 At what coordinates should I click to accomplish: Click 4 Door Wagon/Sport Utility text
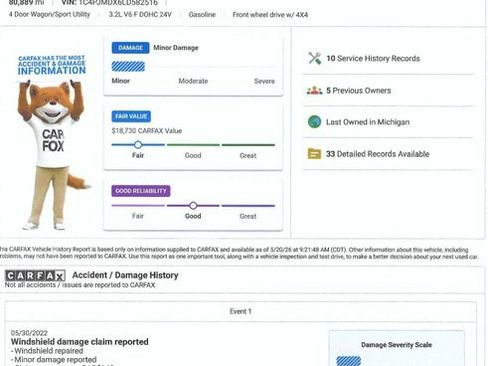click(x=49, y=15)
